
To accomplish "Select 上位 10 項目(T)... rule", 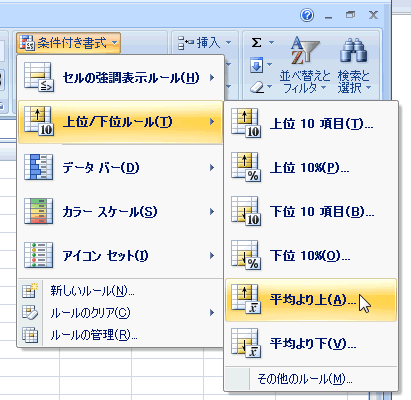I will click(x=311, y=124).
